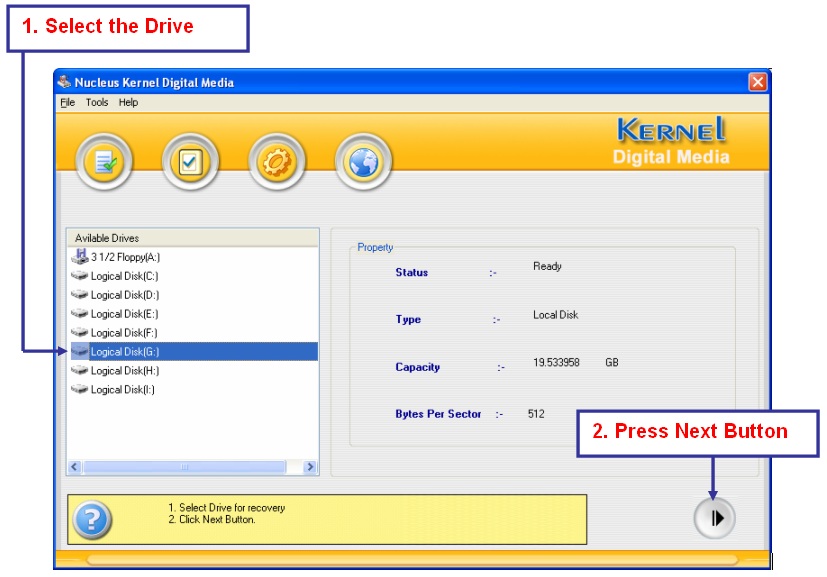Click the capacity value 19.533958
The height and width of the screenshot is (577, 827).
[556, 362]
